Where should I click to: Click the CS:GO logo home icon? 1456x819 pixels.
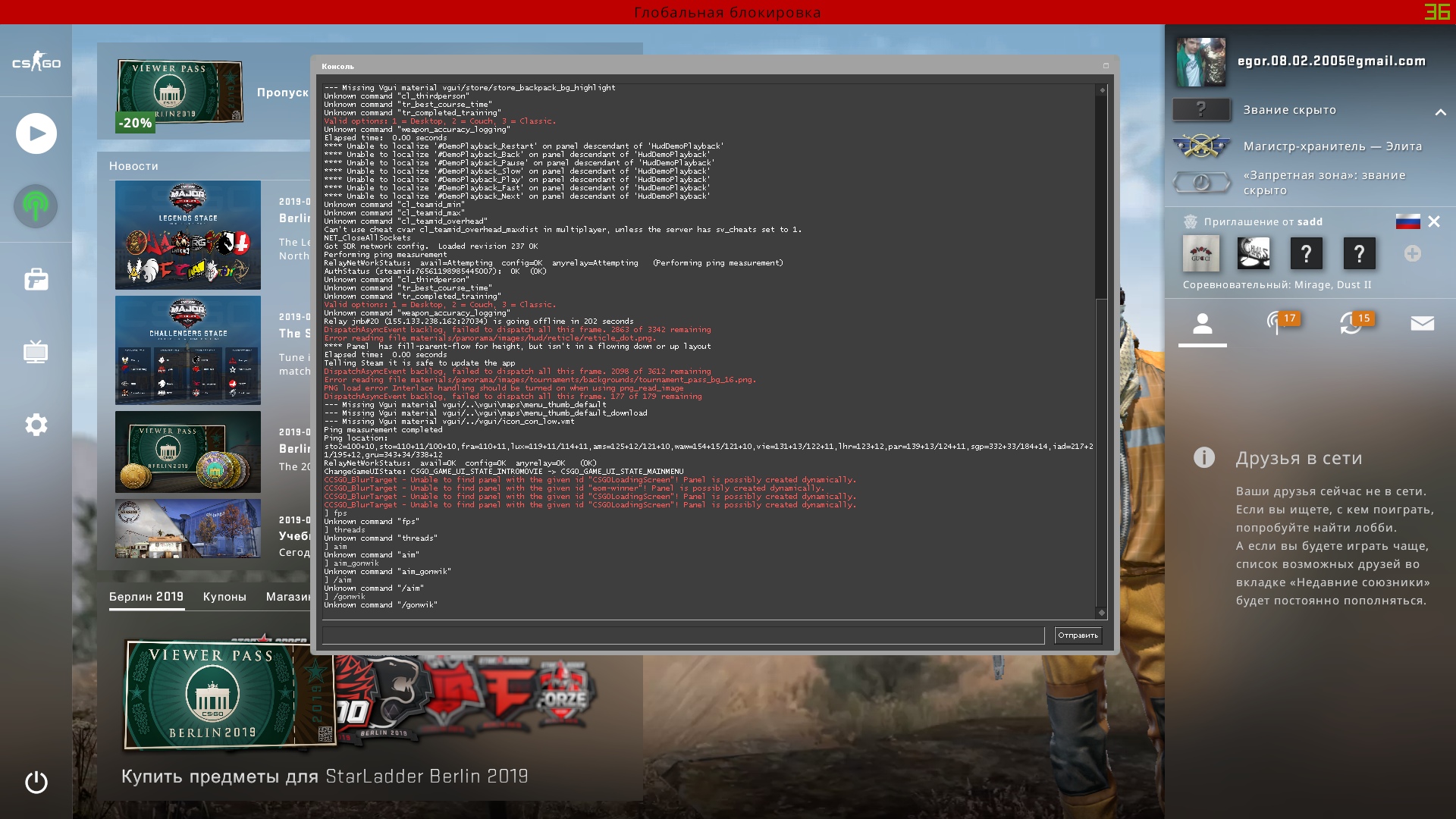pos(36,62)
